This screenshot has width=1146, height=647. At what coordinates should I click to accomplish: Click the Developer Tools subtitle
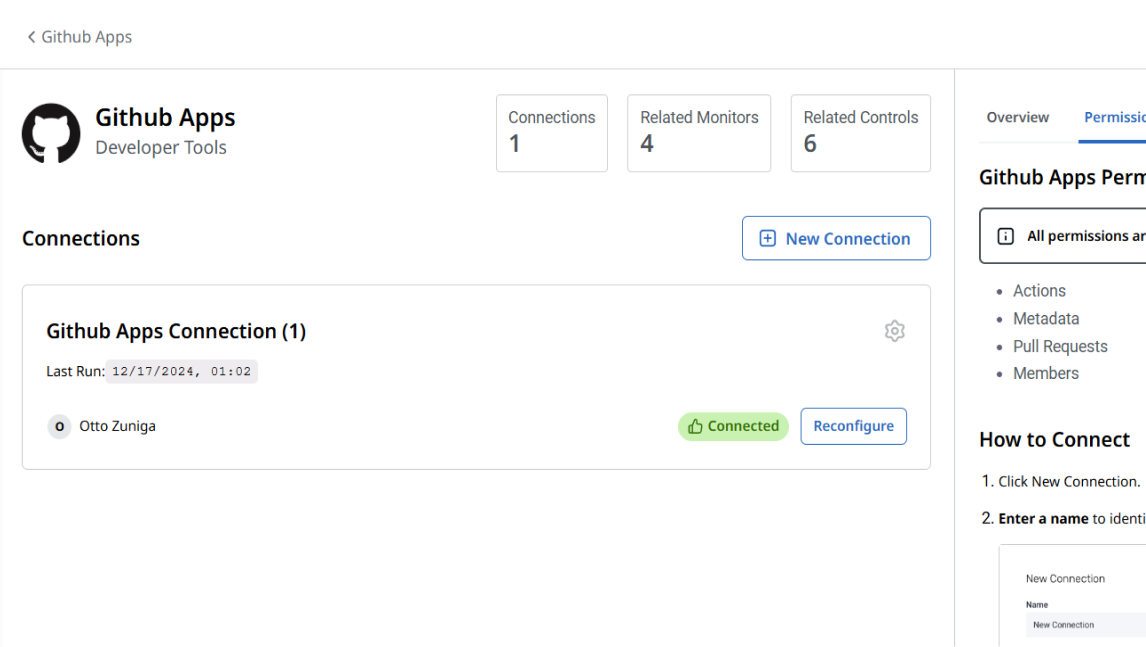tap(161, 148)
